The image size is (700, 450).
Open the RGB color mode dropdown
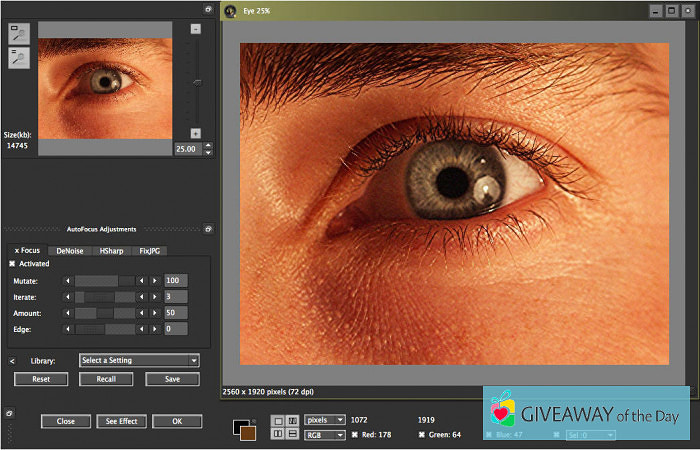[325, 435]
